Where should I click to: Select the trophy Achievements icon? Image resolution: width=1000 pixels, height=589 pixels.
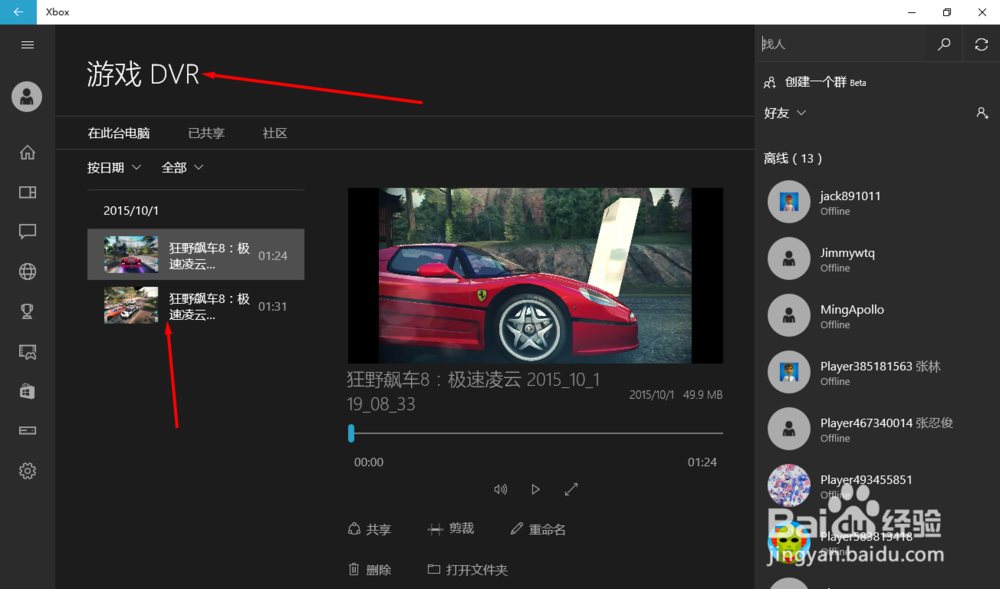[x=27, y=311]
